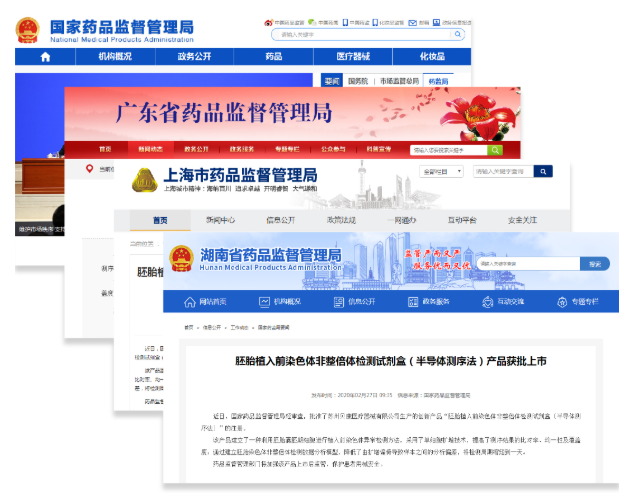Viewport: 629px width, 493px height.
Task: Click last breadcrumb 国家药品局要闻 on Hunan page
Action: click(x=273, y=327)
